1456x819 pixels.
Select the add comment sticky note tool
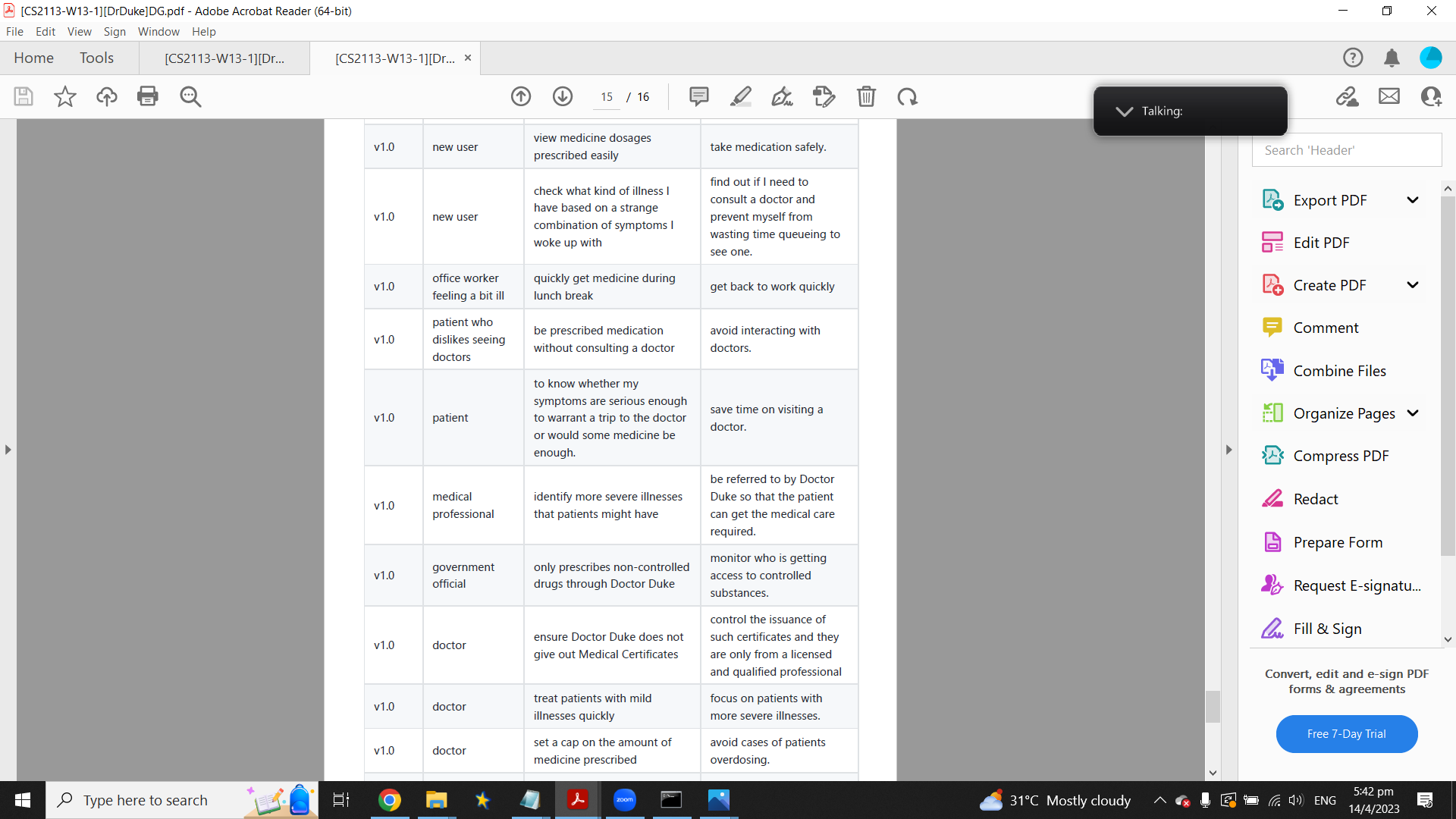[x=698, y=96]
